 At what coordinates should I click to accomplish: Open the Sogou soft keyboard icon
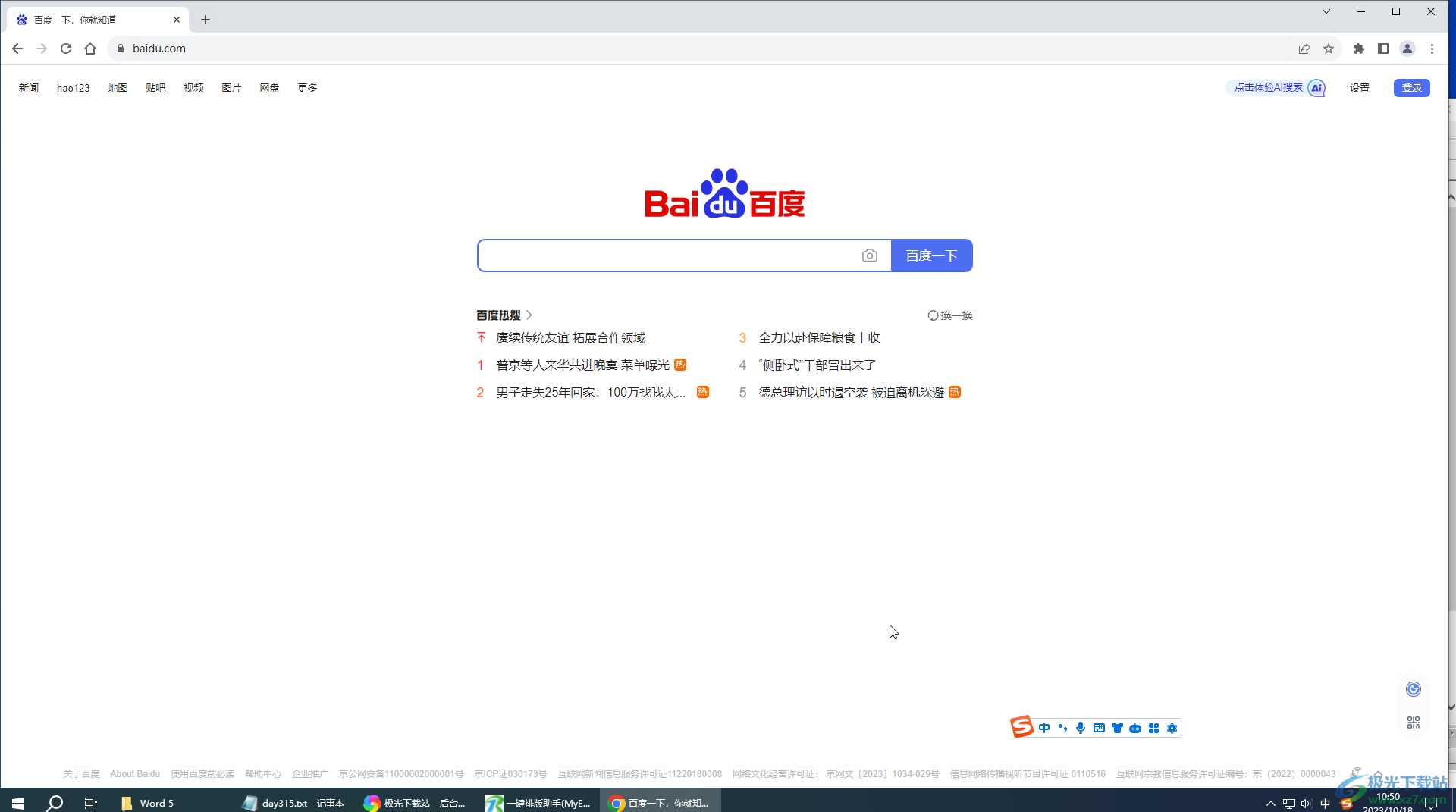1099,728
